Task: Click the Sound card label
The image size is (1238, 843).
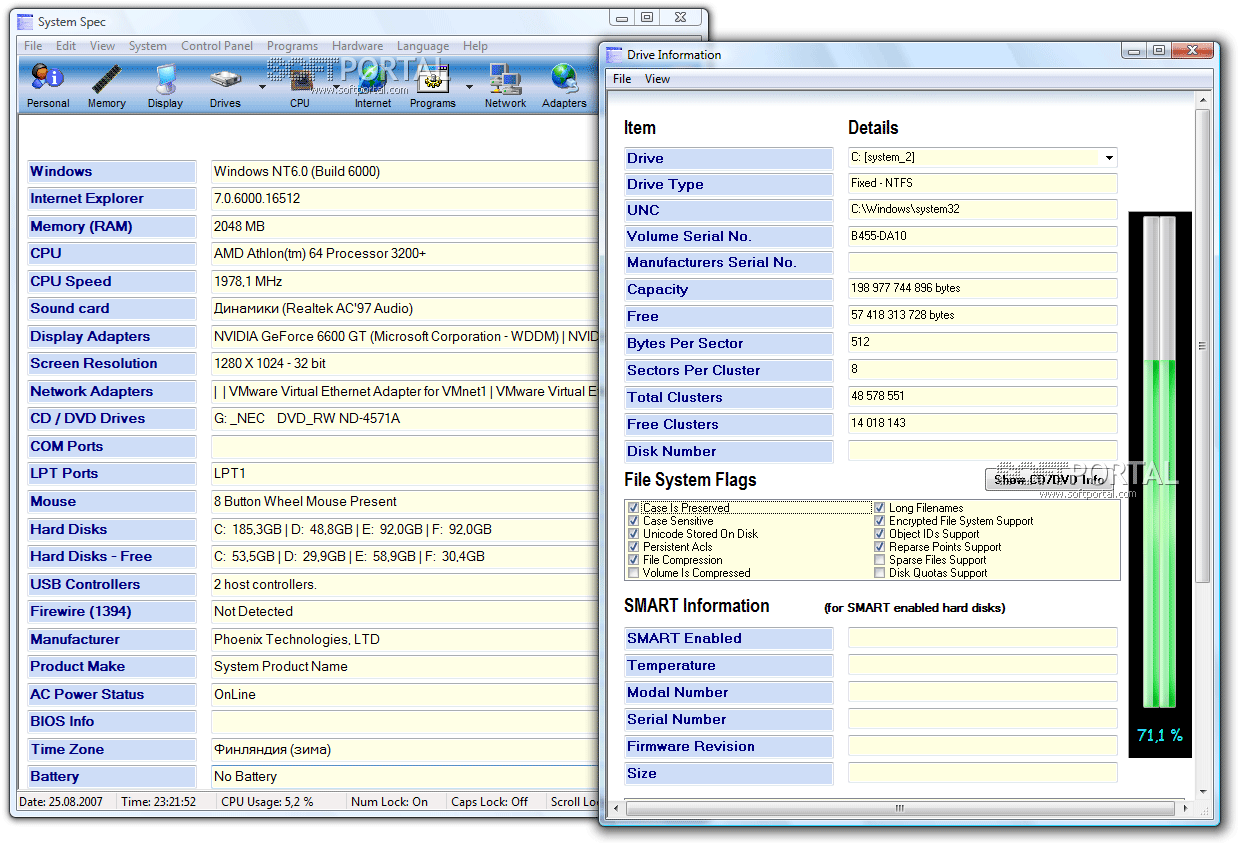Action: (111, 309)
